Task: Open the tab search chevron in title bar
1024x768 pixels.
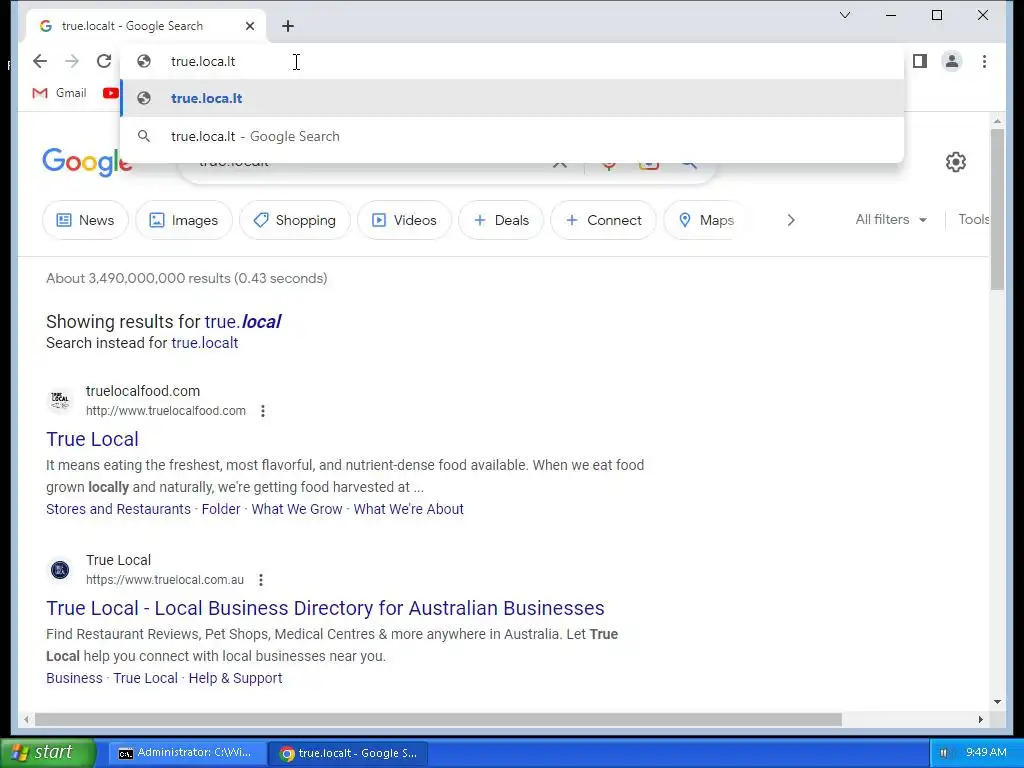Action: (x=844, y=15)
